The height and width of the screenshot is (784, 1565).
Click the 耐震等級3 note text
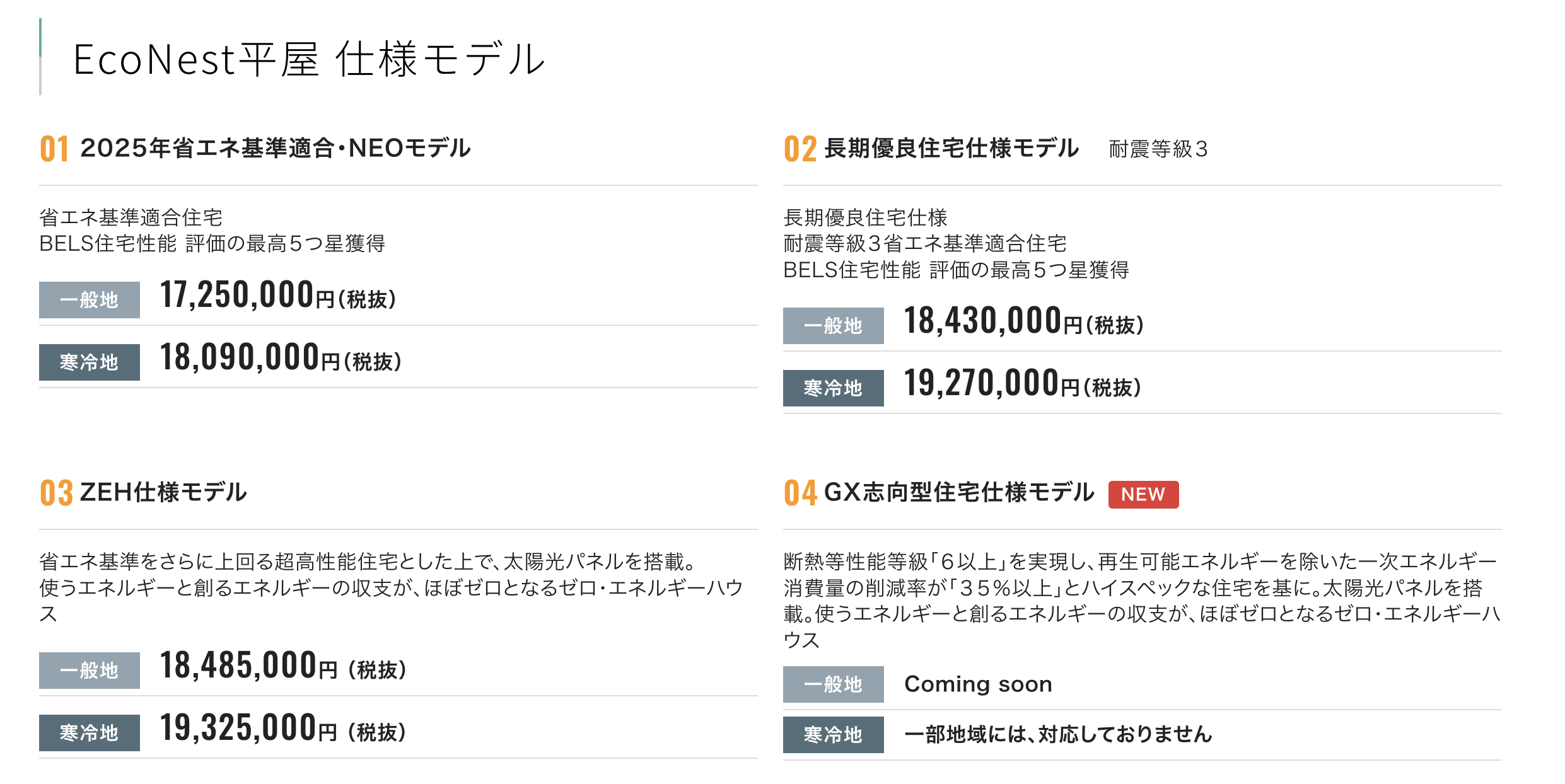tap(1158, 149)
